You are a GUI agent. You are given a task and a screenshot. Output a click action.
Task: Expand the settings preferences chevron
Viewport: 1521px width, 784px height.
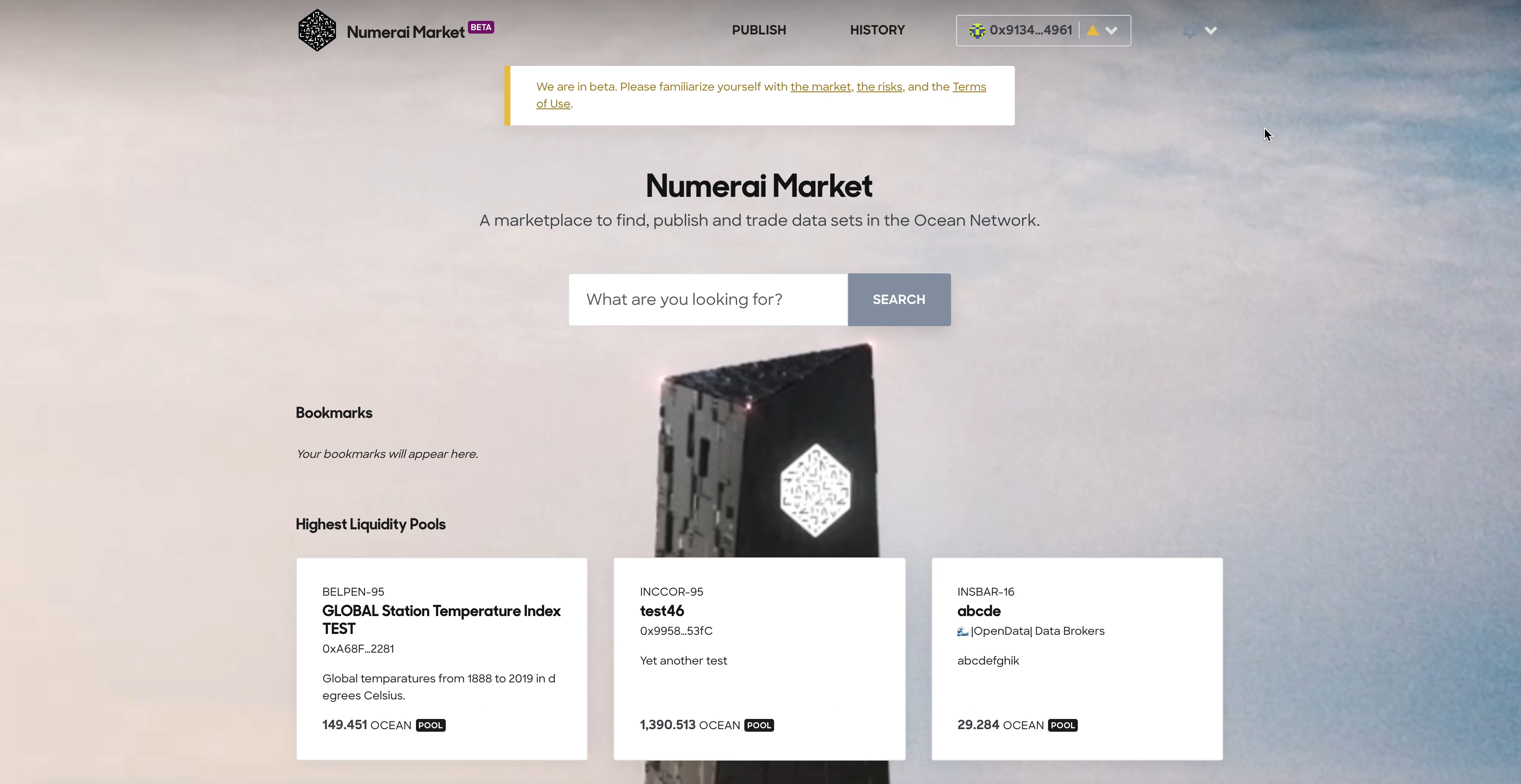tap(1211, 31)
